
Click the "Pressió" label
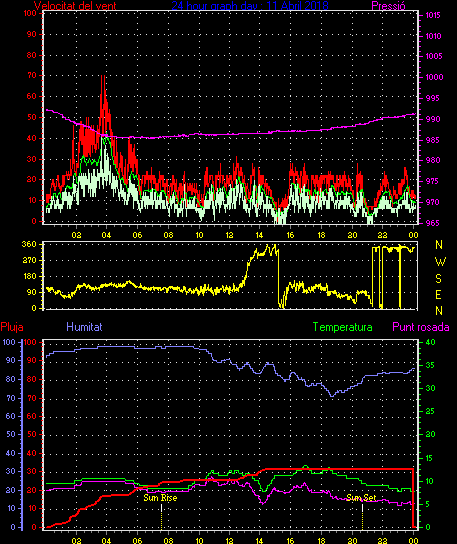(x=388, y=6)
